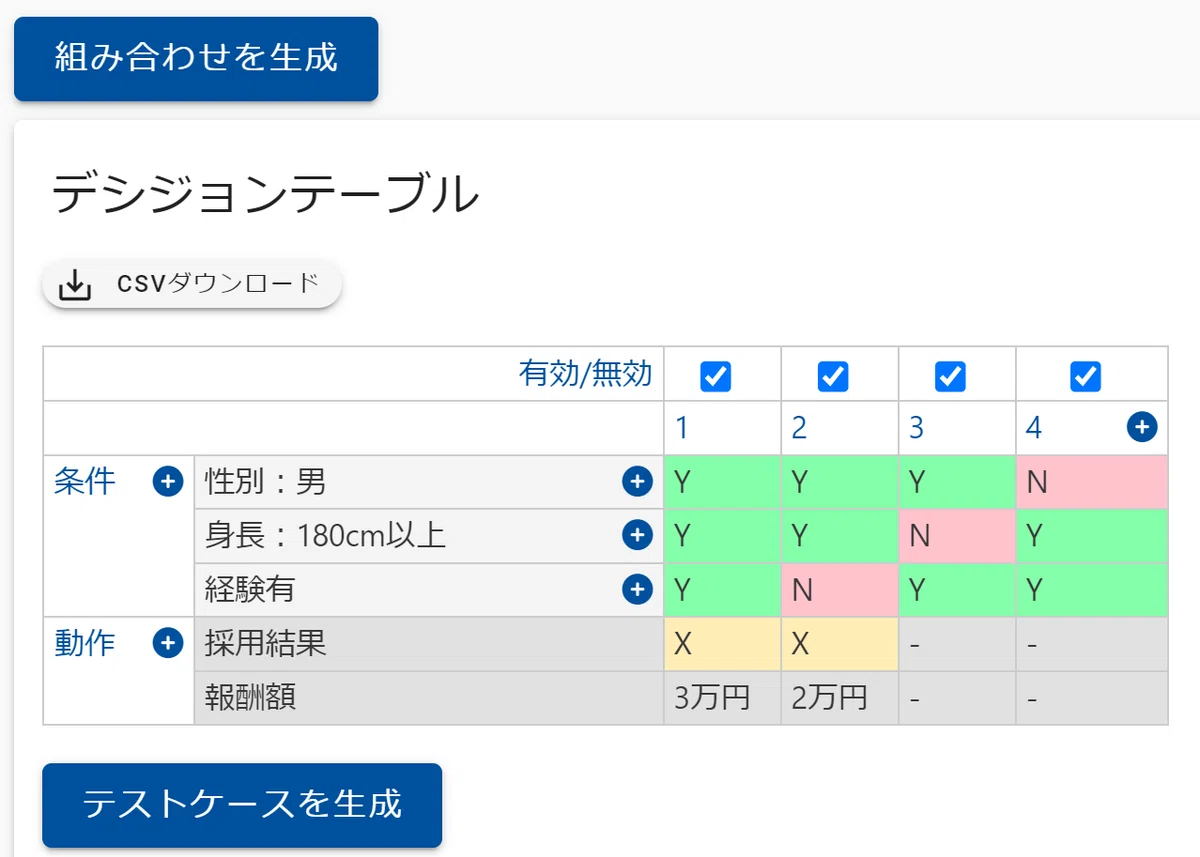Click the 組み合わせを生成 button
Viewport: 1200px width, 857px height.
click(196, 58)
